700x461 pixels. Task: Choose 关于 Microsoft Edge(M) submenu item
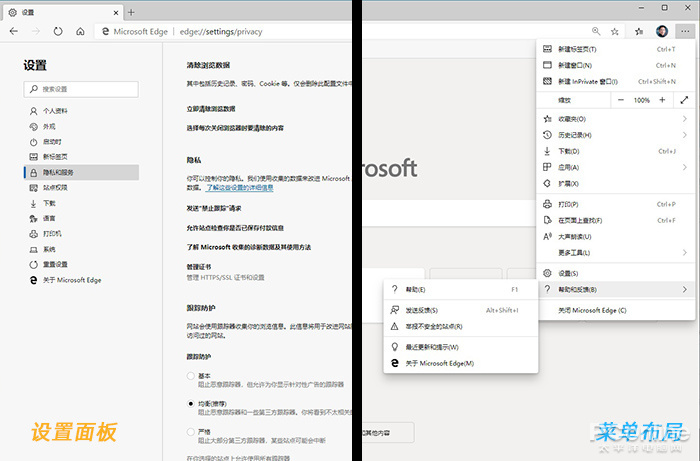point(461,363)
